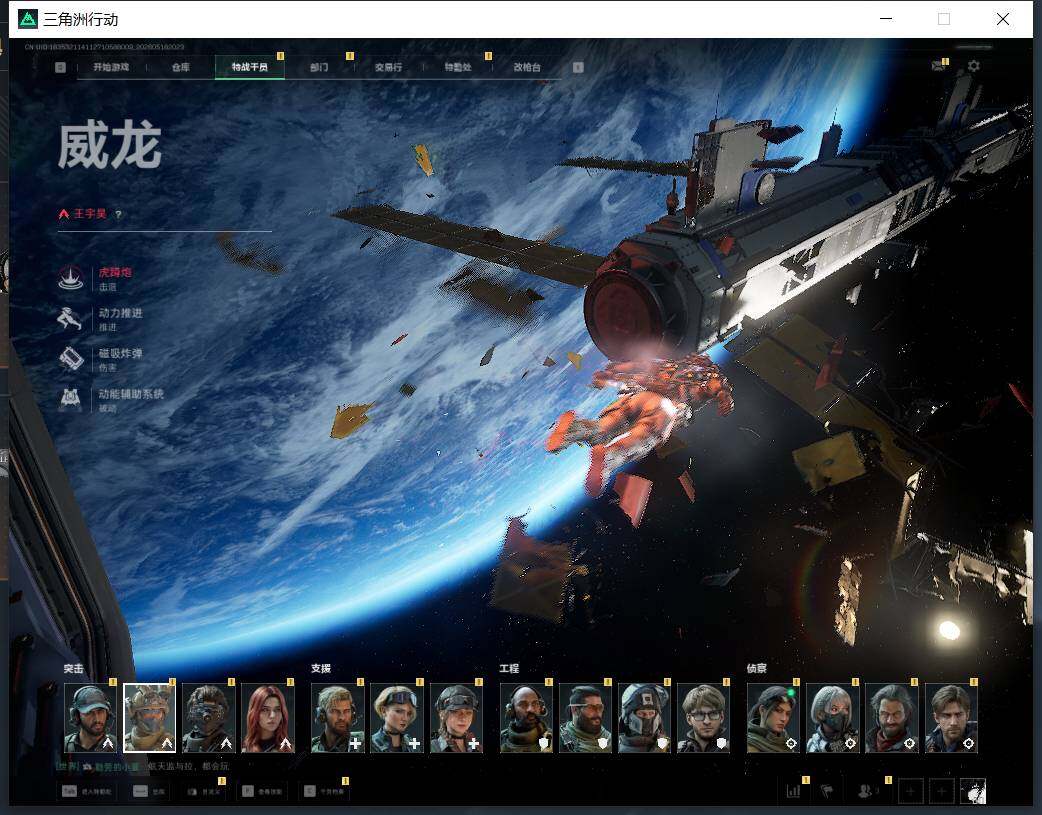
Task: Select gray-haired masked recon operator
Action: (x=833, y=718)
